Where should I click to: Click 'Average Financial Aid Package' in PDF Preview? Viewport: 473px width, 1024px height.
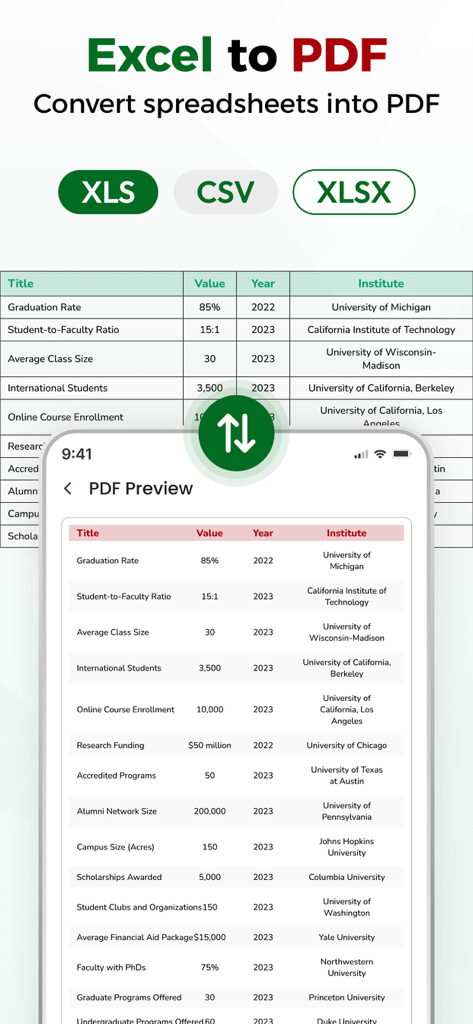pos(135,937)
